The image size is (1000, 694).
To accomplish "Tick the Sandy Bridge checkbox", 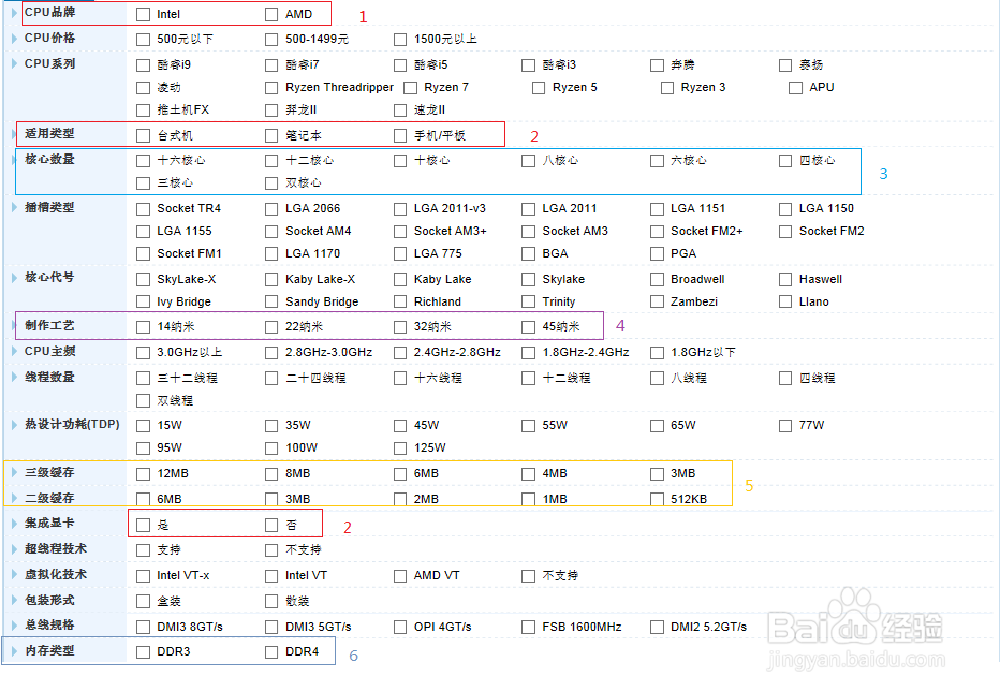I will point(272,302).
